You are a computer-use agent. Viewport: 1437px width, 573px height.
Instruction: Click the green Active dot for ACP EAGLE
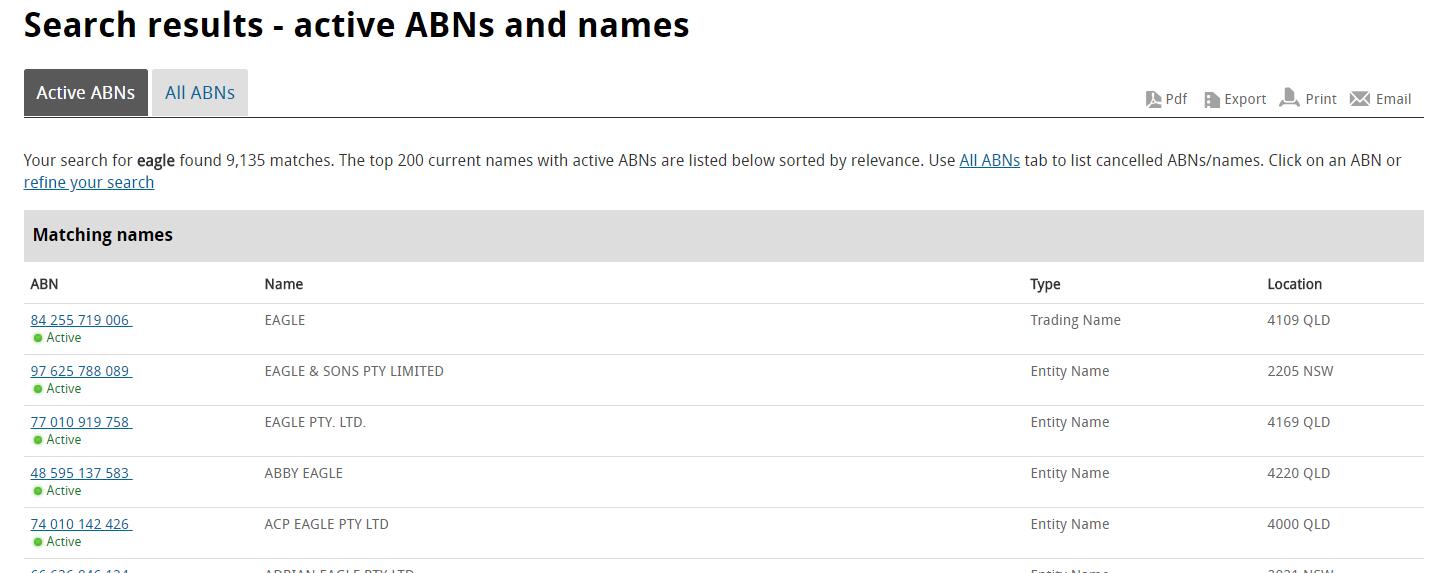tap(38, 542)
